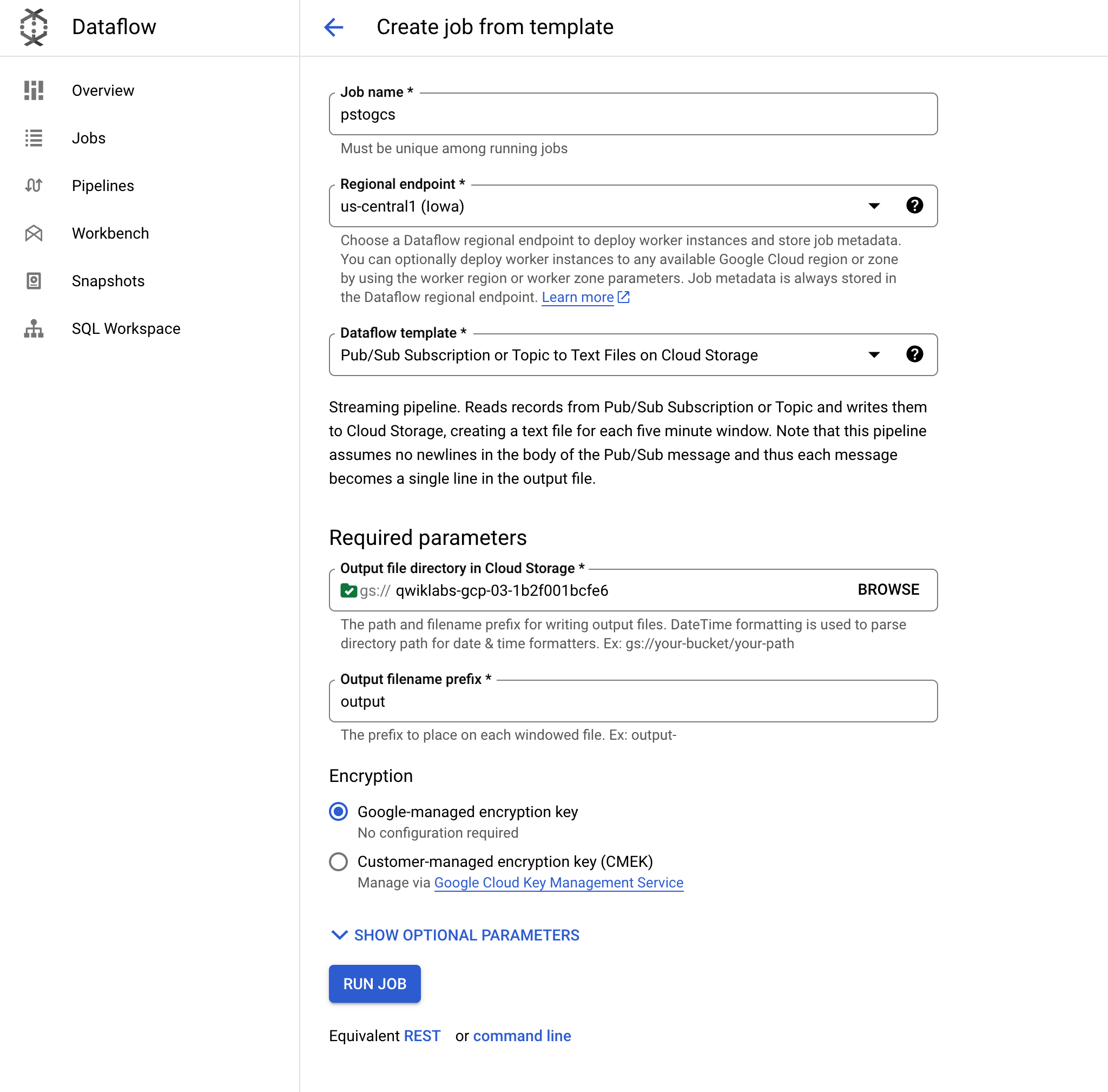
Task: Click 'Must be unique among running jobs'
Action: pos(453,149)
